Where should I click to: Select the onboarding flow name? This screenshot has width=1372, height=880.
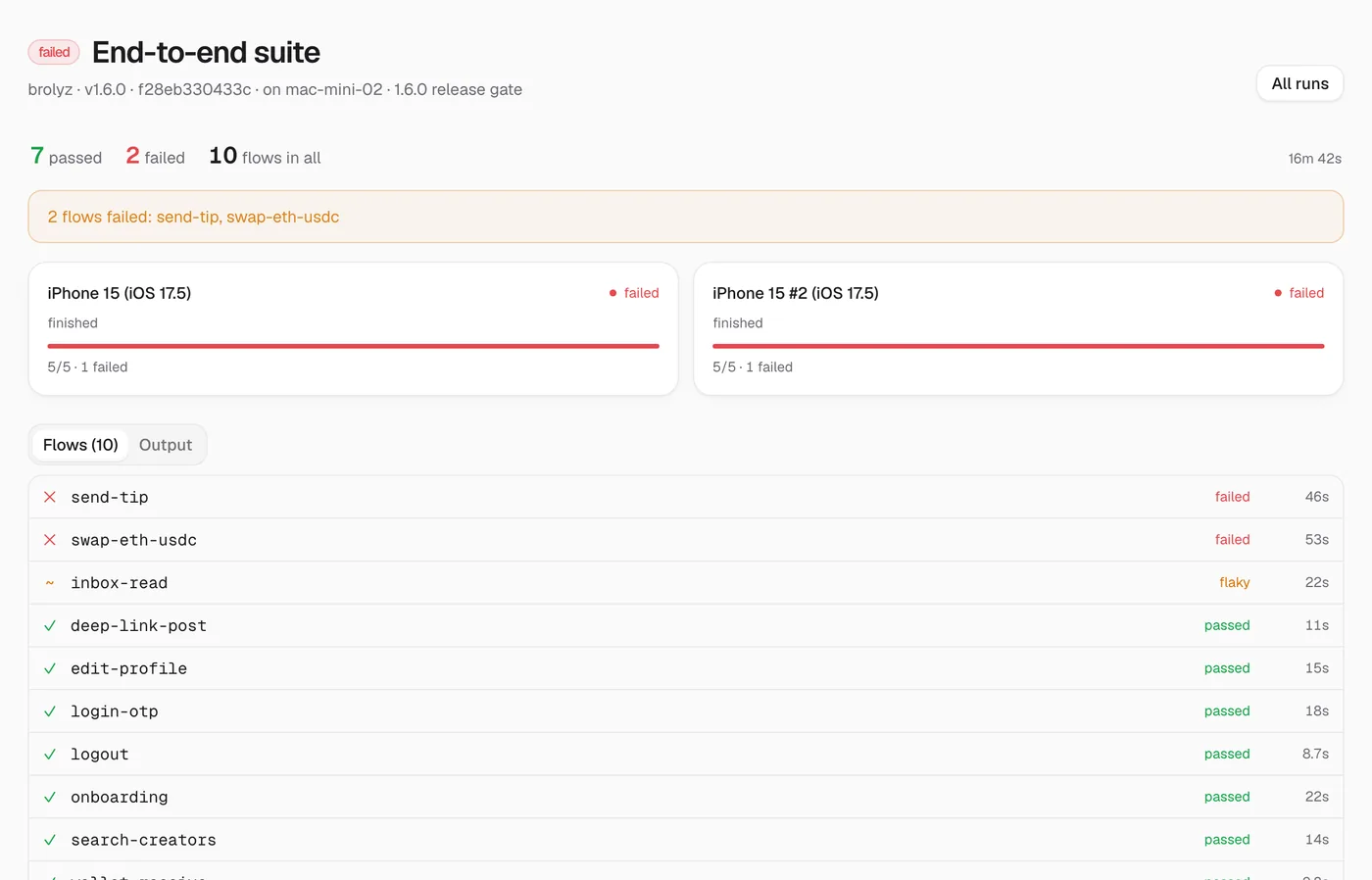(x=120, y=797)
